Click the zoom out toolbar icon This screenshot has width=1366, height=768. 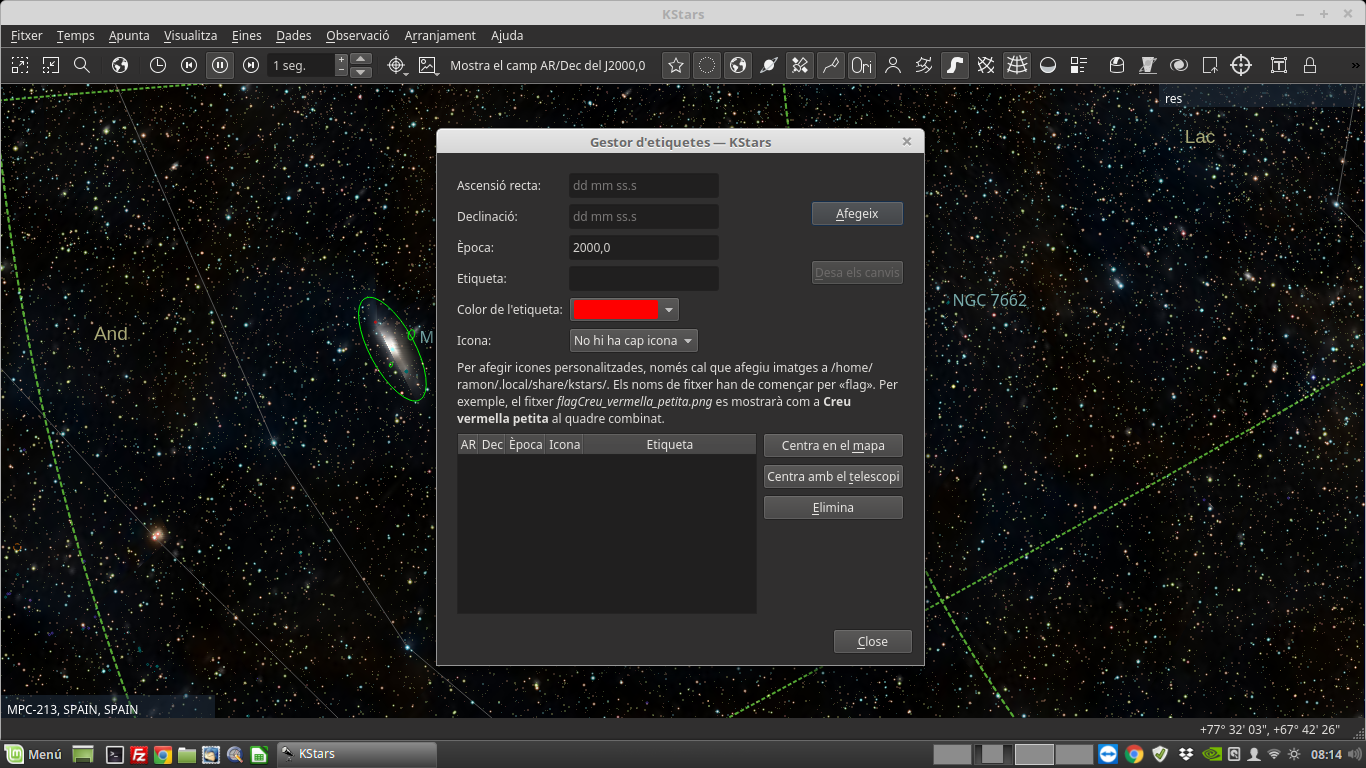coord(51,65)
